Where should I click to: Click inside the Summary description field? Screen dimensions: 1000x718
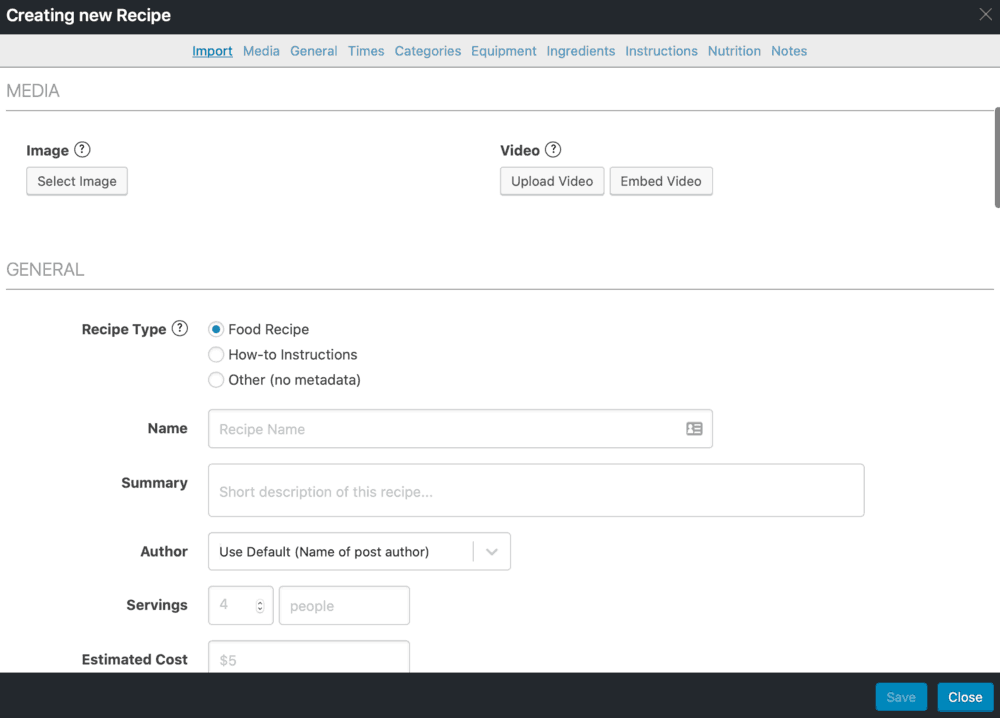[536, 489]
